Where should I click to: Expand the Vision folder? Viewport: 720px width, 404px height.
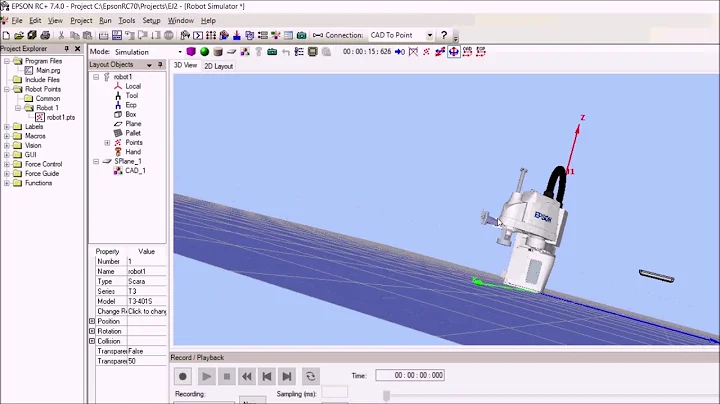tap(7, 146)
